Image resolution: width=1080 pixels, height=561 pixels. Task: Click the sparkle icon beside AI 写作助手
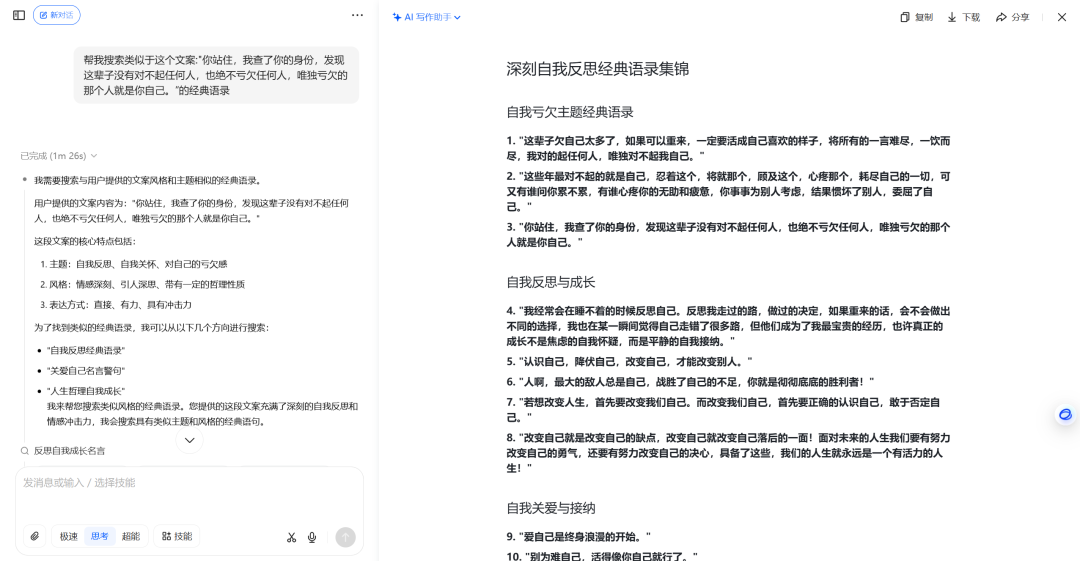(x=397, y=17)
